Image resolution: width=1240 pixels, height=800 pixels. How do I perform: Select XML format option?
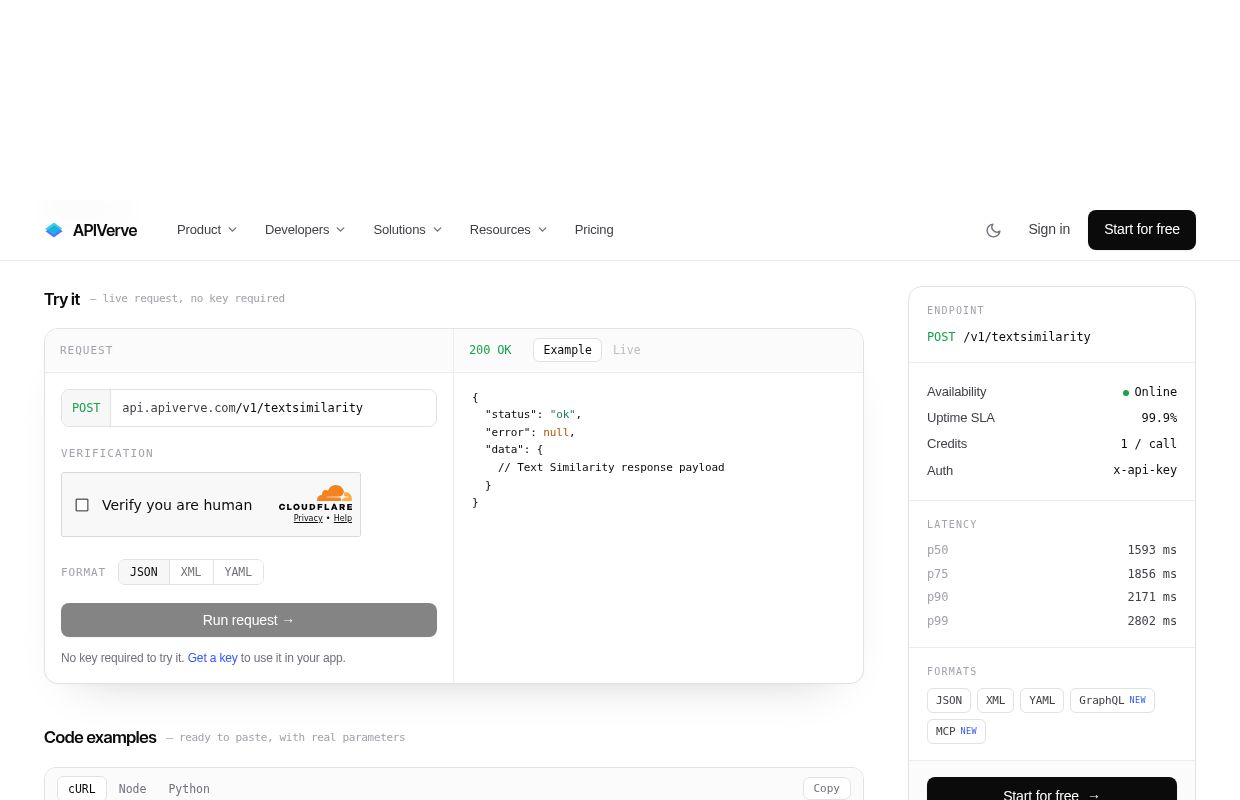coord(191,572)
